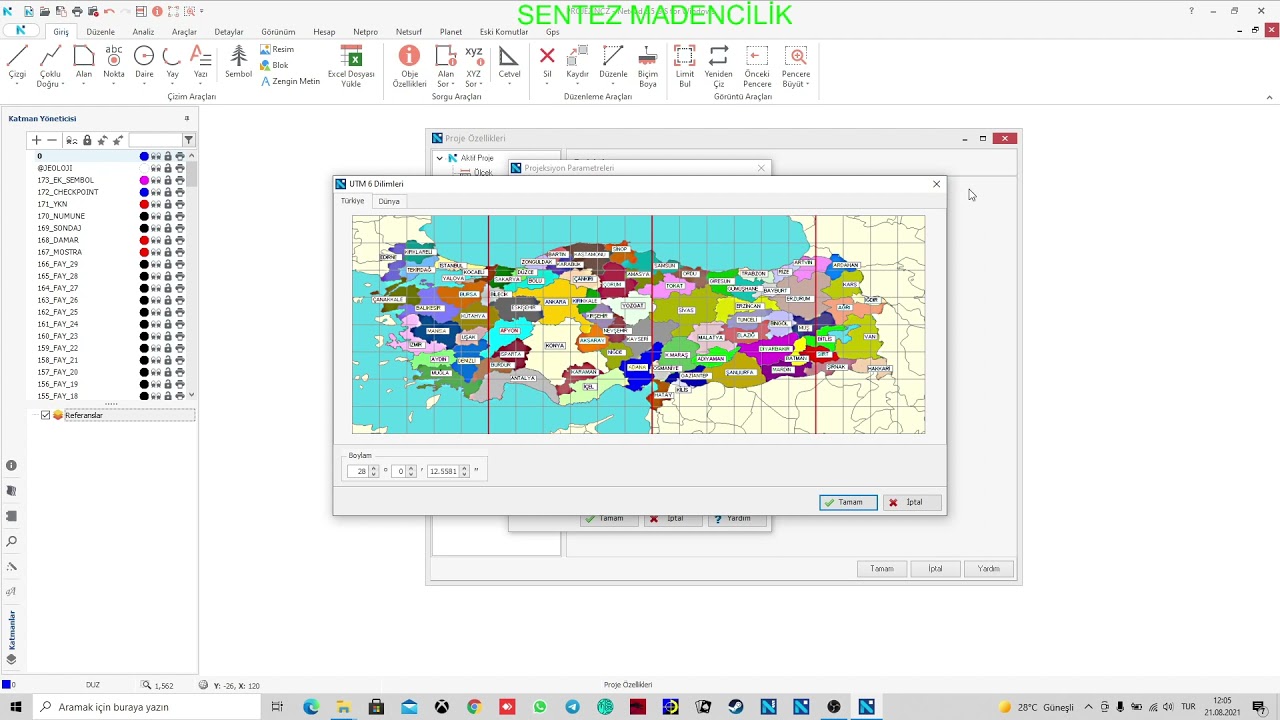The height and width of the screenshot is (720, 1280).
Task: Open the Çizgi tool dropdown arrow
Action: (17, 84)
